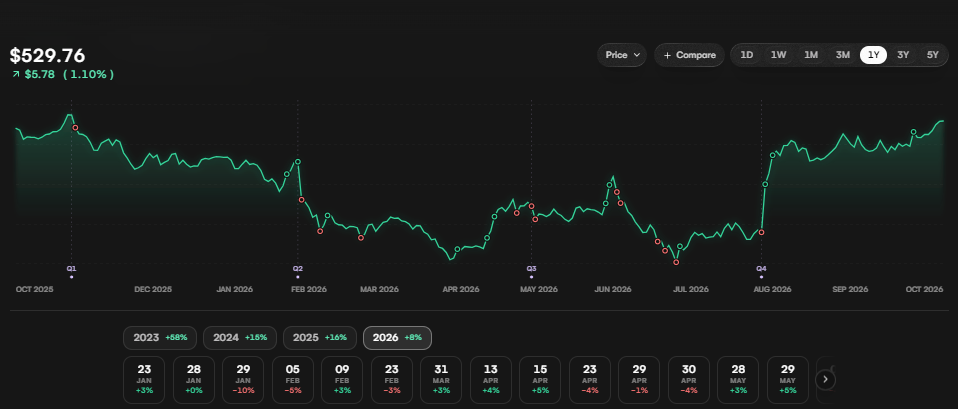
Task: Click the DEC 2025 axis label
Action: pos(153,289)
